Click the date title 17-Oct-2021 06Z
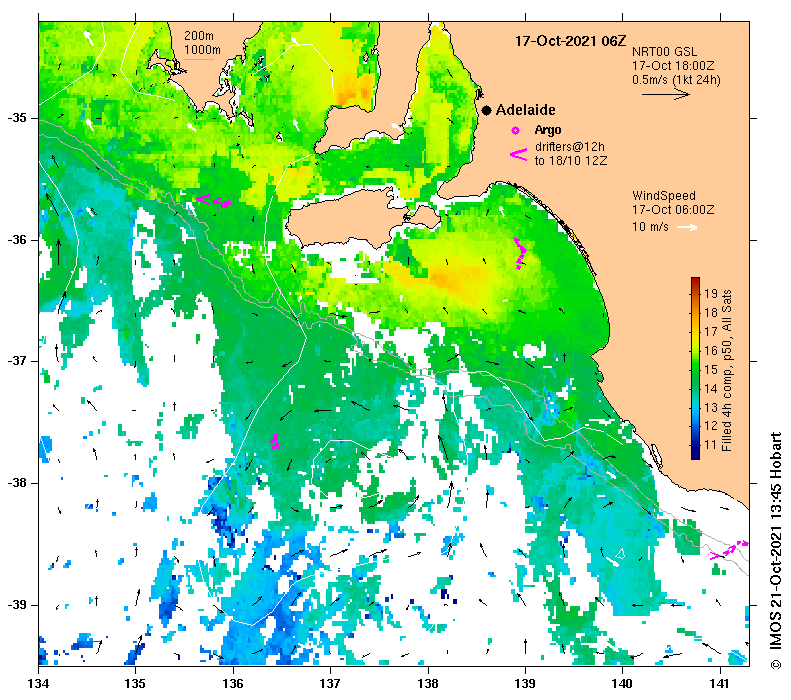 tap(570, 41)
